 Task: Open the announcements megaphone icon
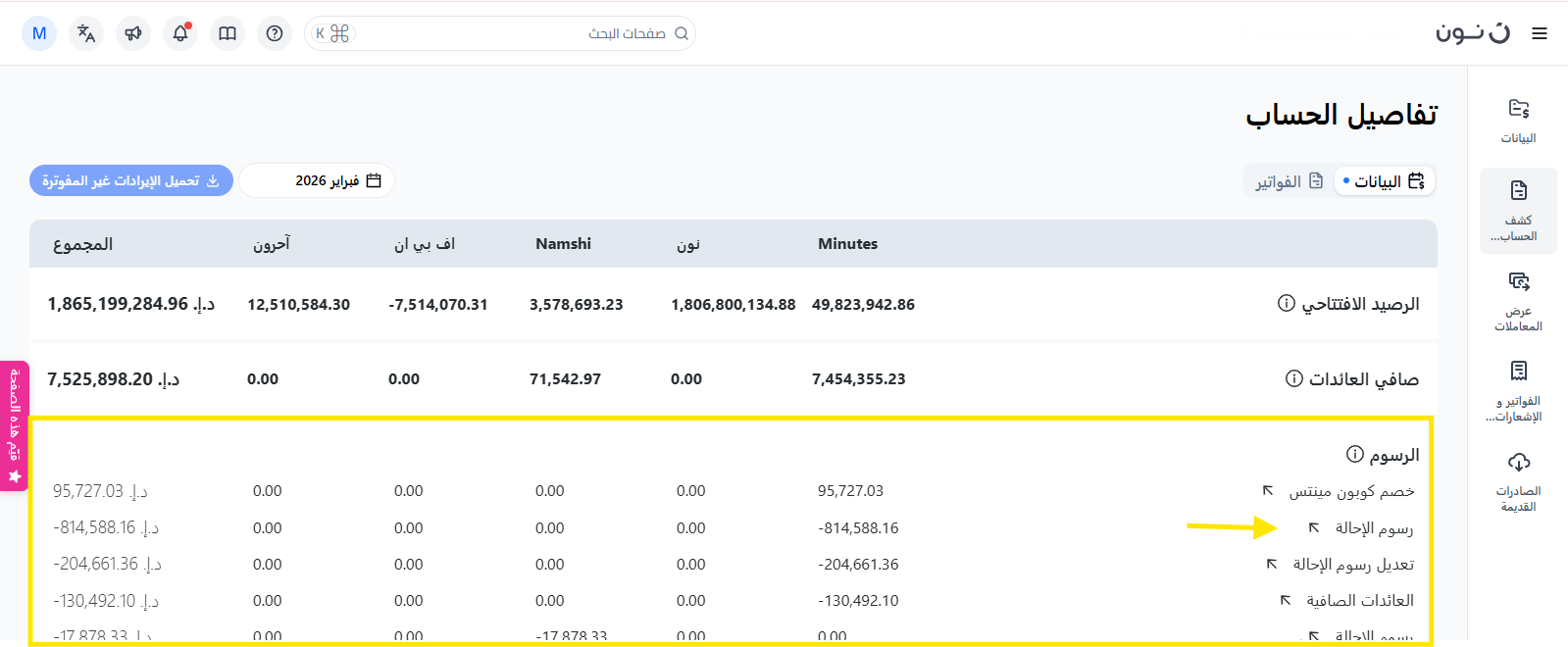click(133, 33)
